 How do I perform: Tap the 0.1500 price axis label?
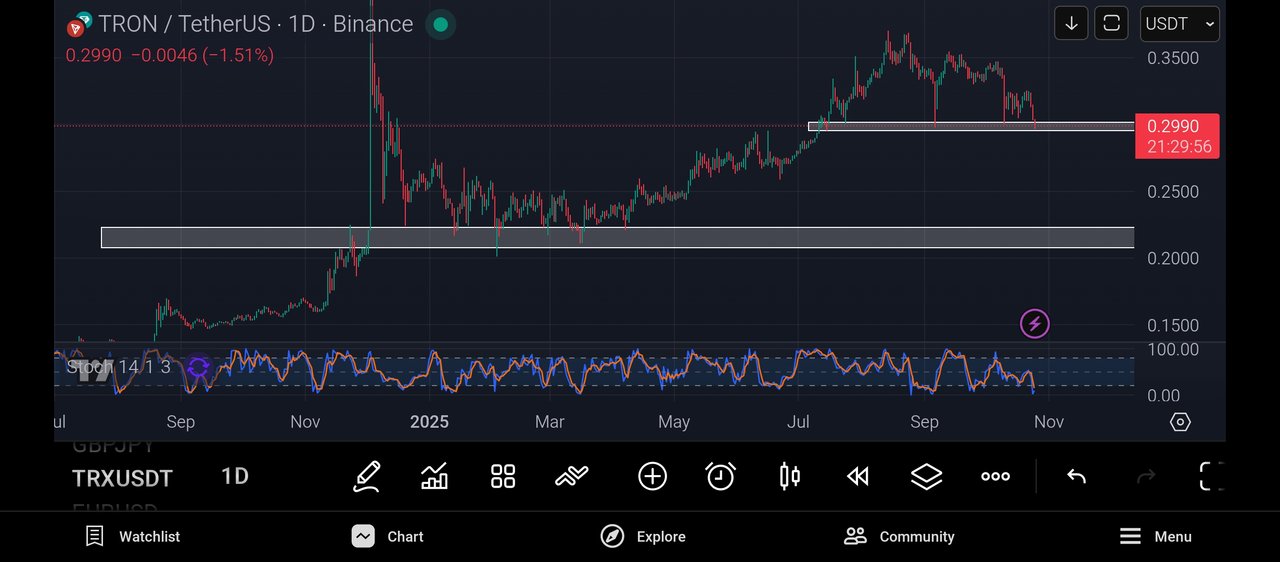click(1173, 325)
